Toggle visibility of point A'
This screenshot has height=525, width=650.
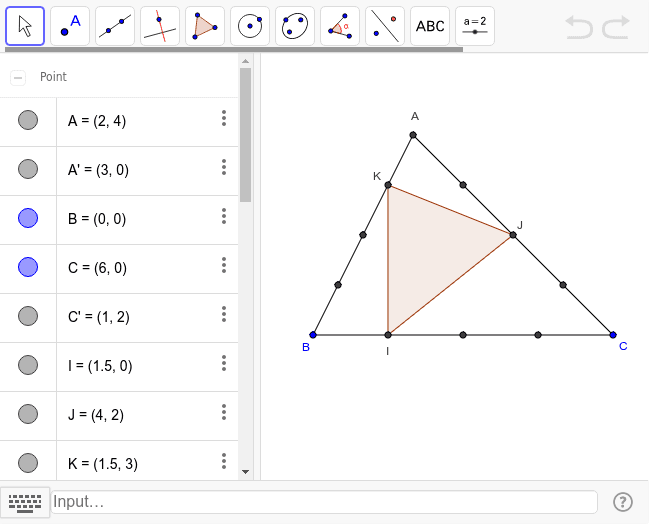(x=28, y=169)
